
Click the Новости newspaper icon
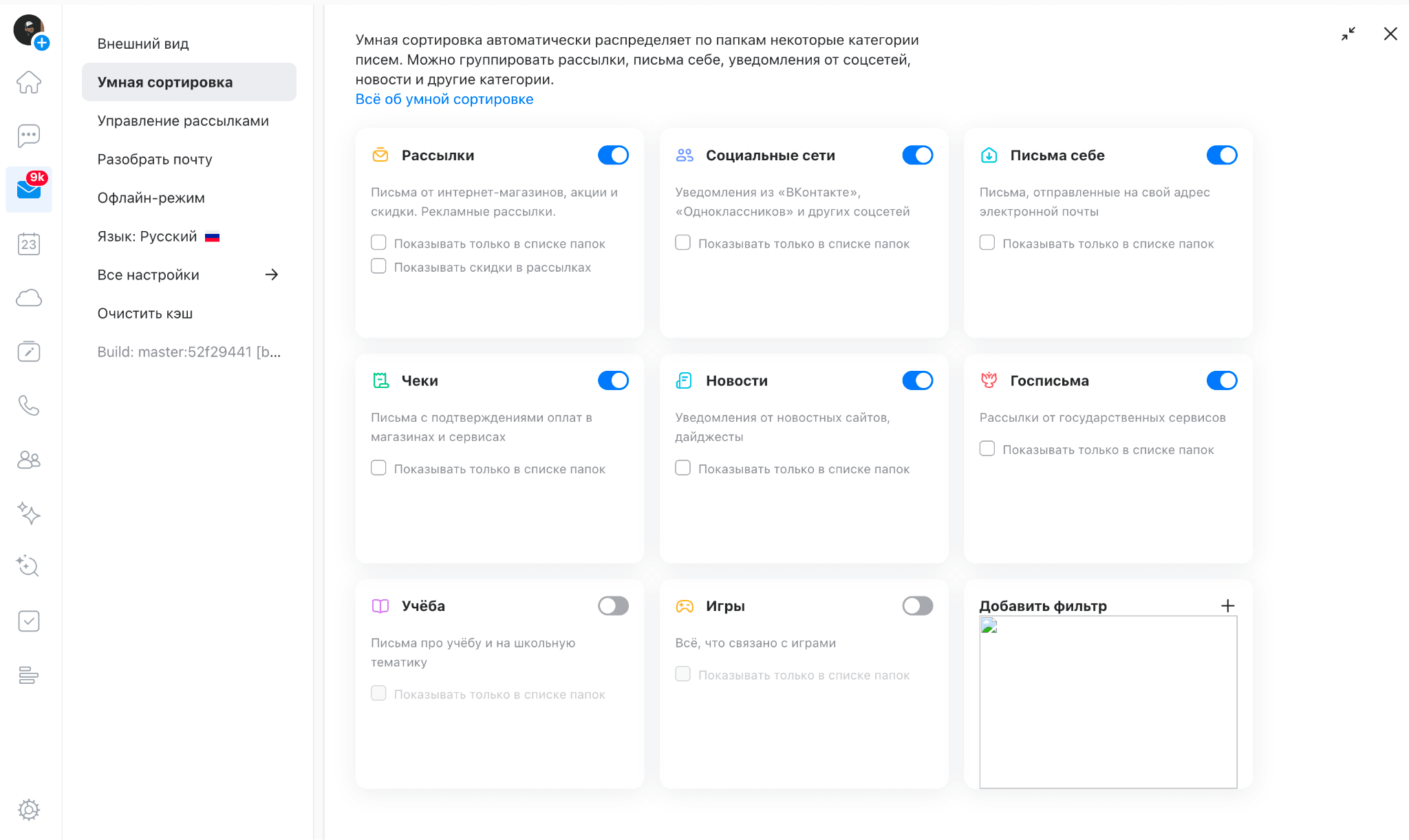685,380
